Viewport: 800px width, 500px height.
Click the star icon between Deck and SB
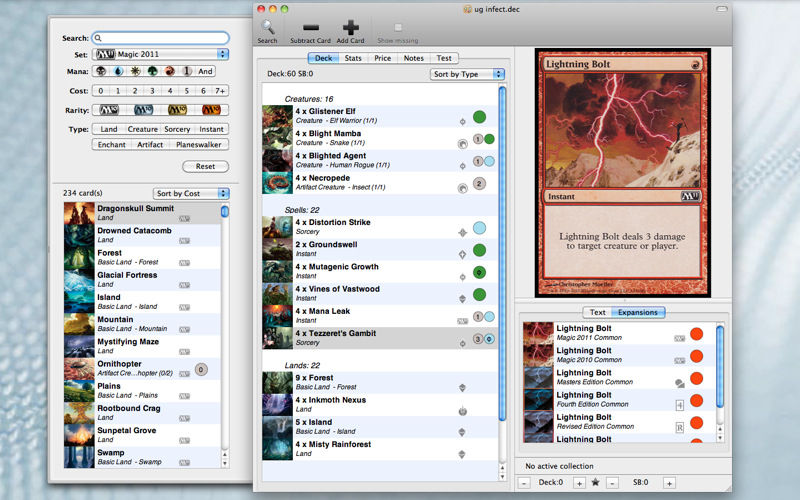click(x=595, y=482)
